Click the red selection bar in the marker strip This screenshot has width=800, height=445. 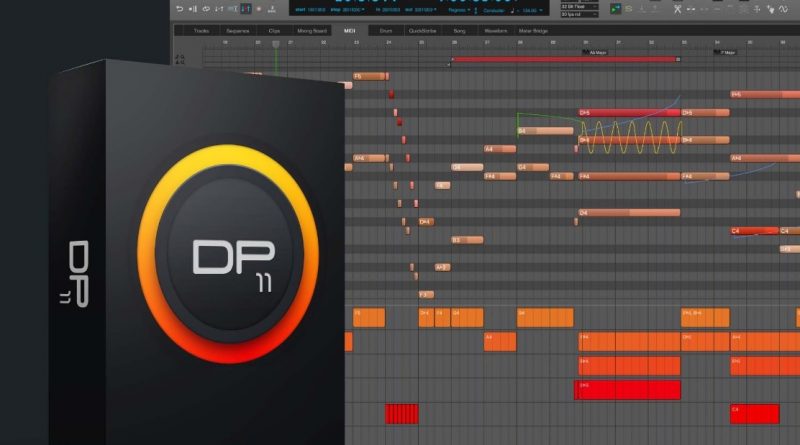tap(564, 60)
